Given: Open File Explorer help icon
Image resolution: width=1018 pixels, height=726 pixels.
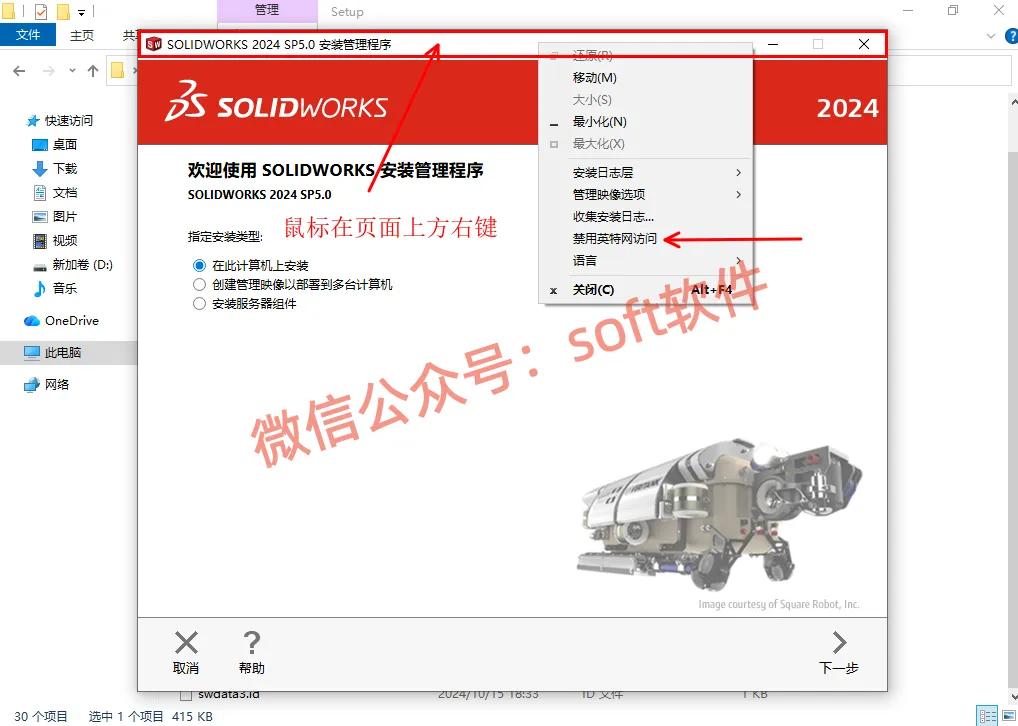Looking at the screenshot, I should pos(1012,36).
